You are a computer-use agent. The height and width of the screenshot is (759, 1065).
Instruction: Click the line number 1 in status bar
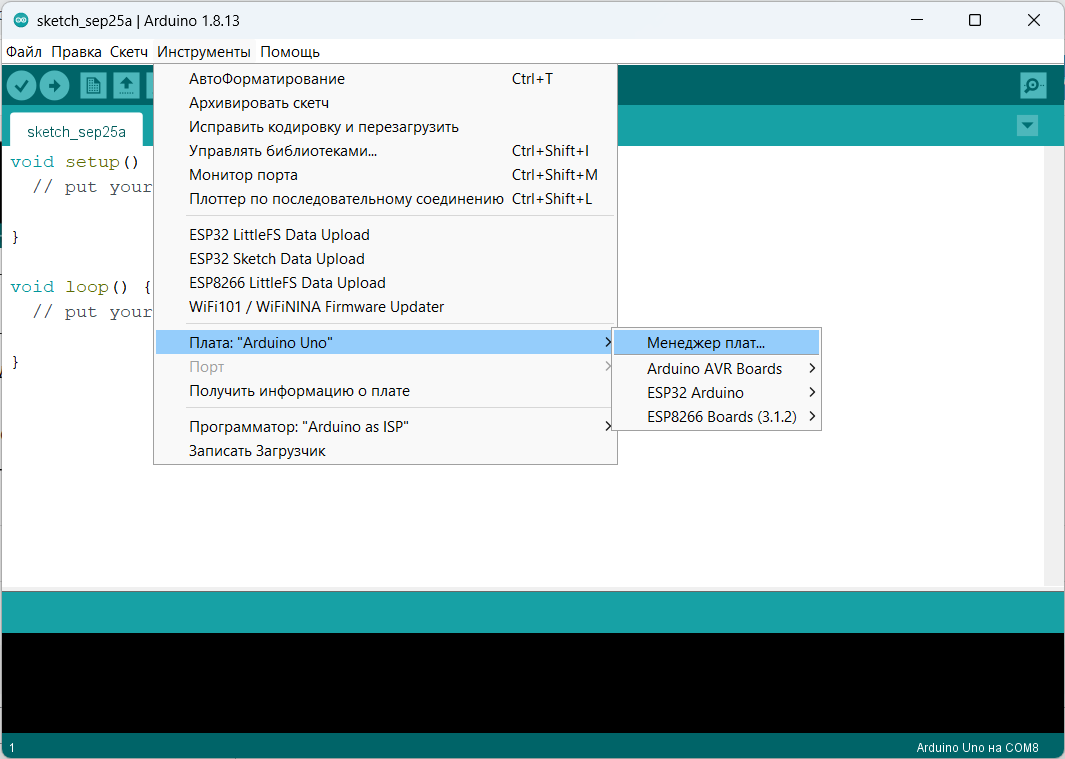[12, 747]
